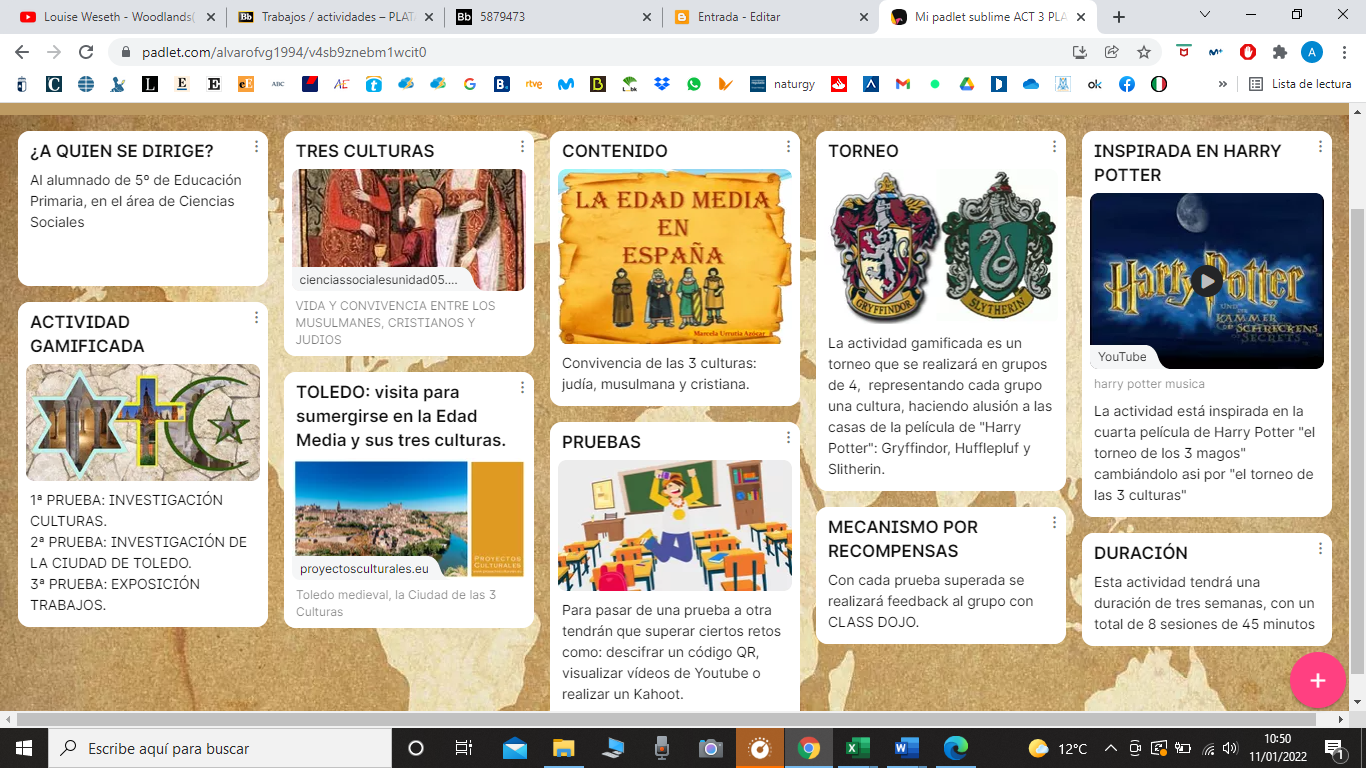The width and height of the screenshot is (1366, 768).
Task: Reload the Padlet page
Action: point(86,52)
